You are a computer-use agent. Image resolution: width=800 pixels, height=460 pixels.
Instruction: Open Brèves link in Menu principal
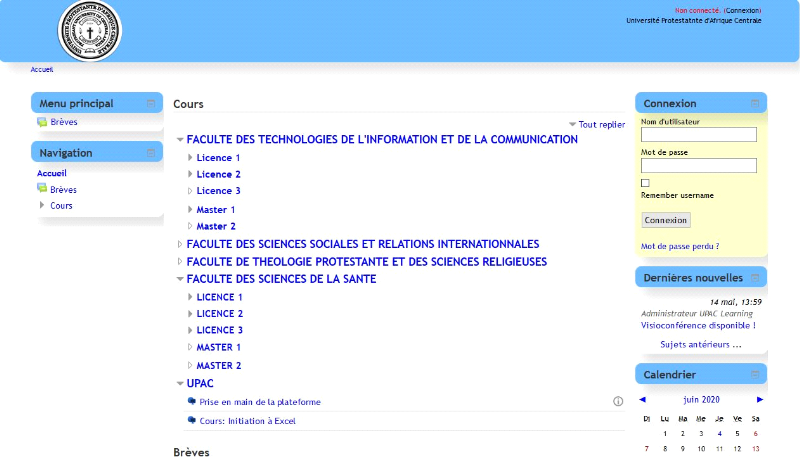[x=64, y=122]
